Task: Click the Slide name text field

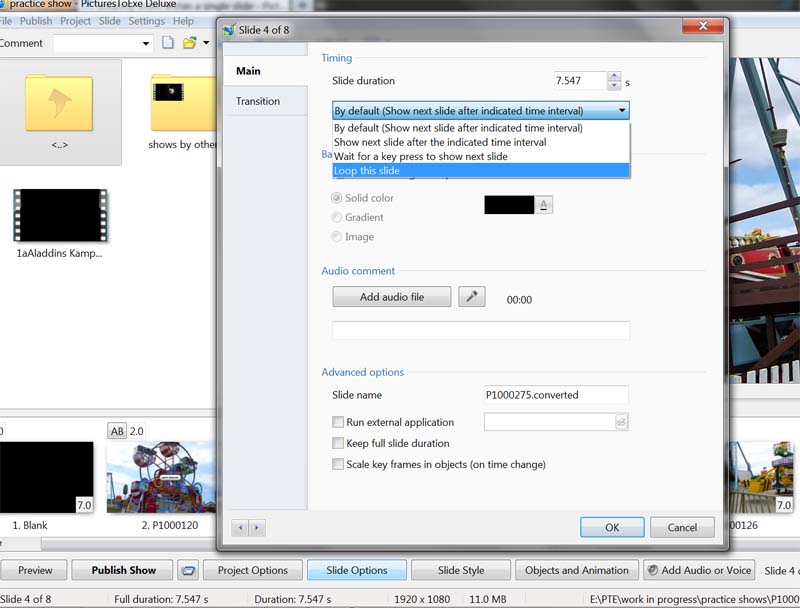Action: click(555, 395)
